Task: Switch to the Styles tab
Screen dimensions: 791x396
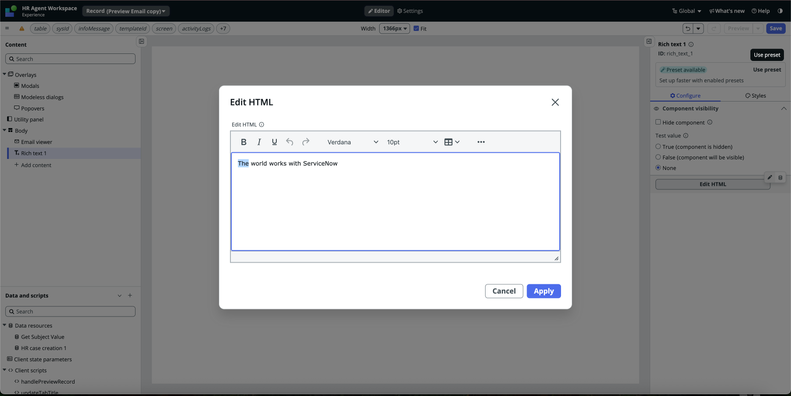Action: click(x=755, y=96)
